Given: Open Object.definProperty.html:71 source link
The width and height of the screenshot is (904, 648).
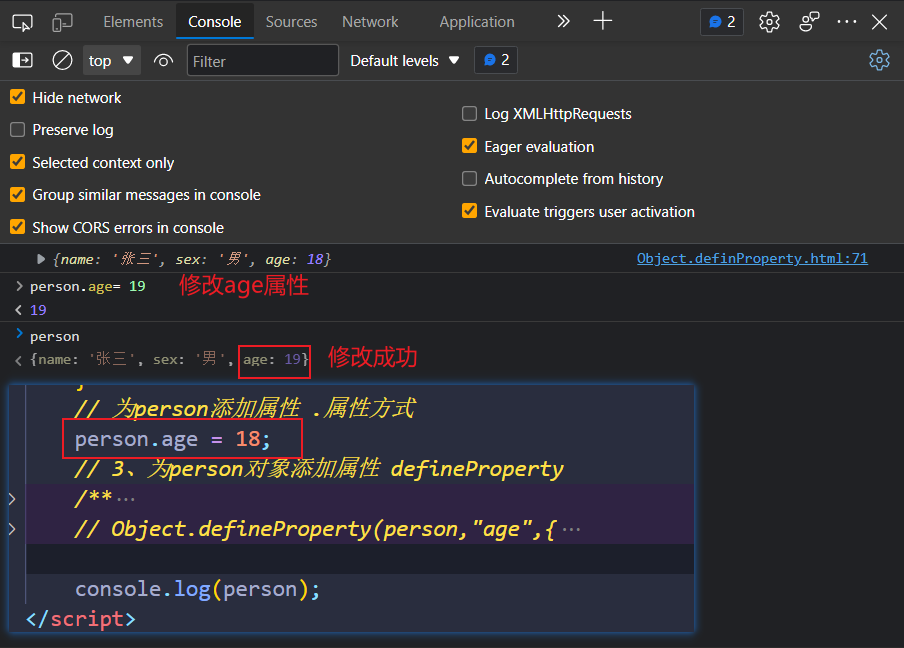Looking at the screenshot, I should click(752, 258).
